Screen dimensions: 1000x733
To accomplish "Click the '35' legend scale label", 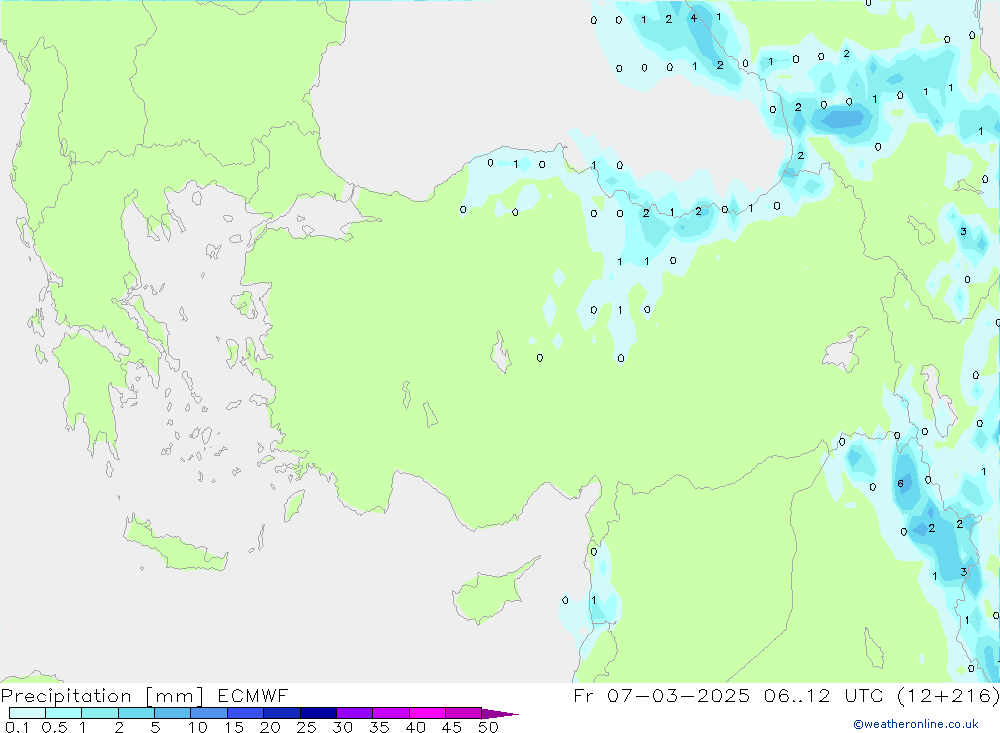I will pos(379,727).
